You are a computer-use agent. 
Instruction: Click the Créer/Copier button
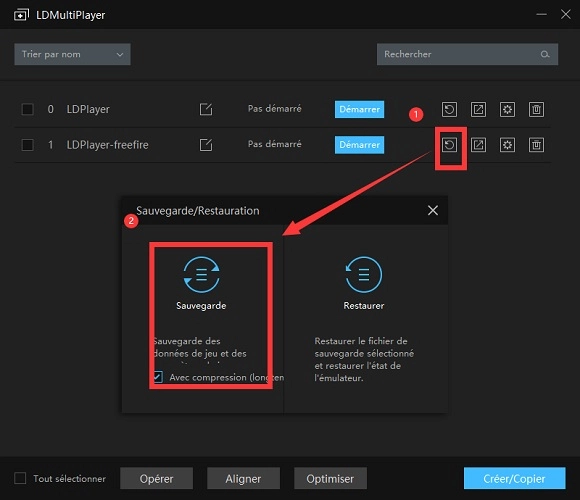(515, 478)
